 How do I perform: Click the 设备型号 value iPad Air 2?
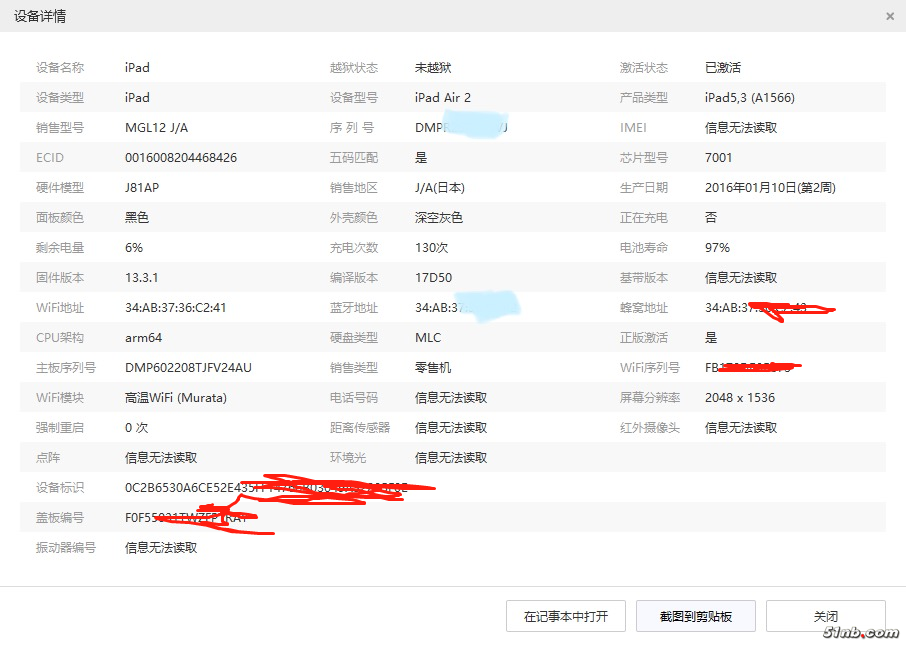click(443, 98)
